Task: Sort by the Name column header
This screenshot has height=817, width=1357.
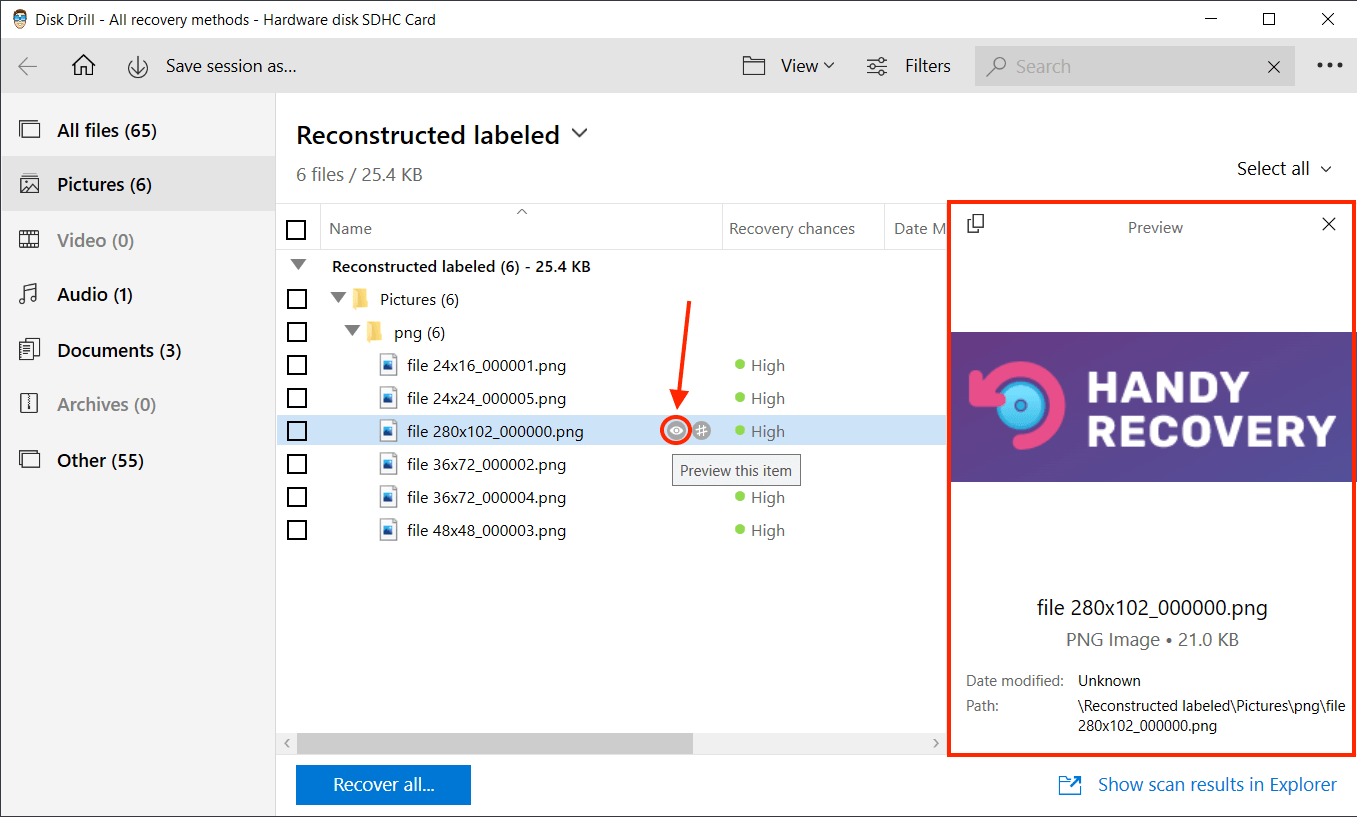Action: (521, 228)
